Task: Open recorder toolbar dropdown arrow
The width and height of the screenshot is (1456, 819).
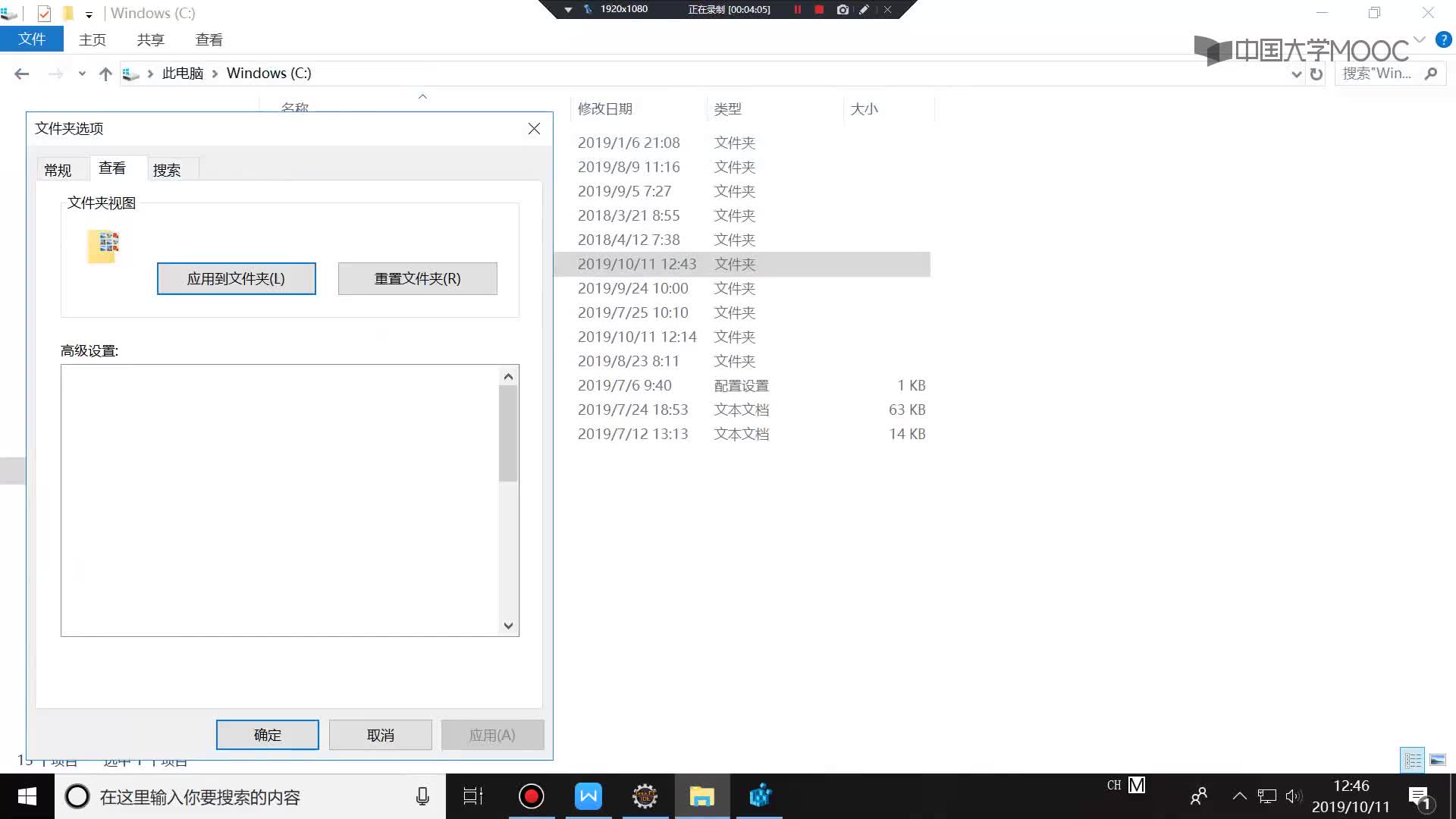Action: [x=568, y=10]
